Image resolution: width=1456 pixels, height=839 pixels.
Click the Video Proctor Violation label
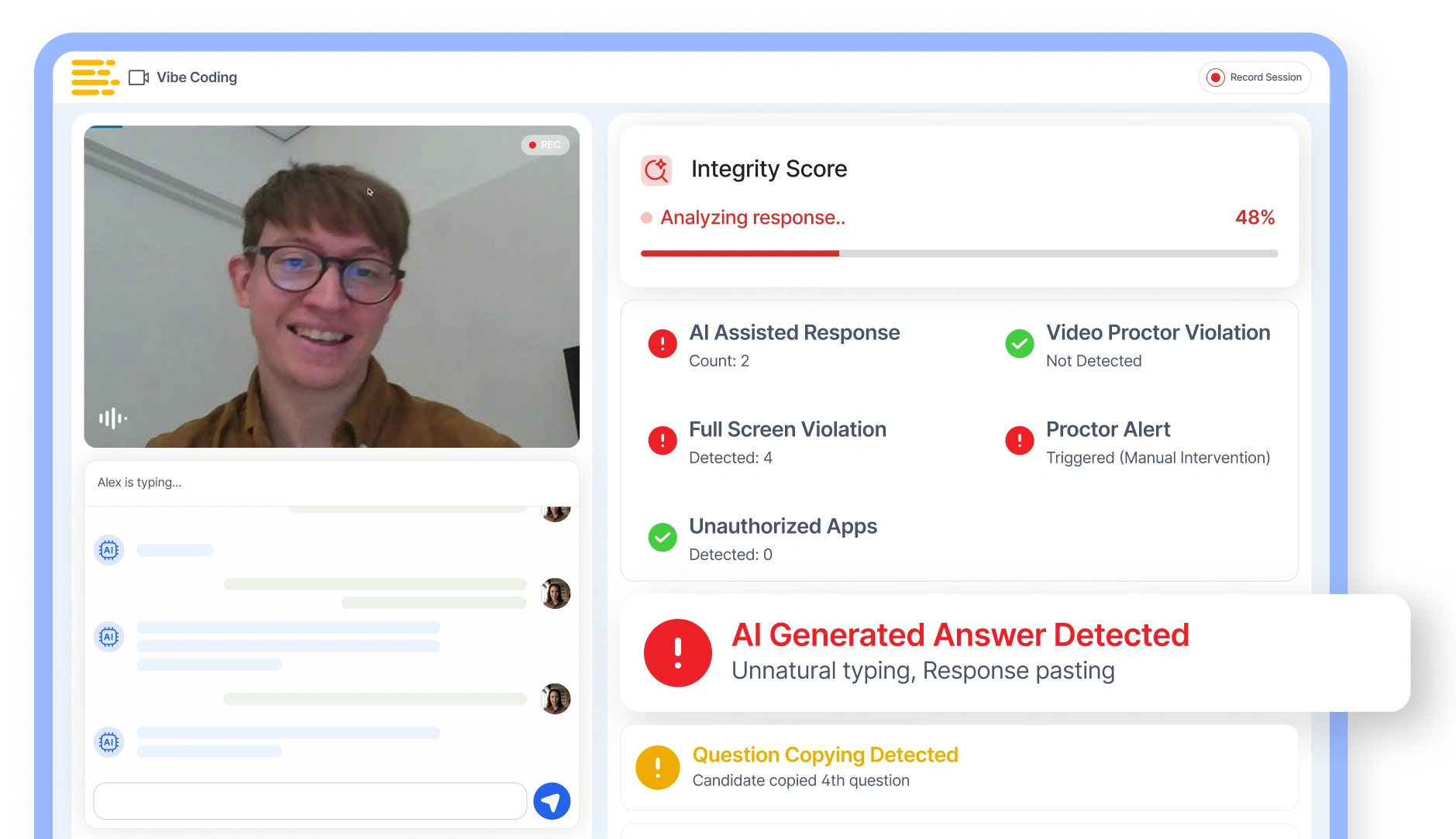1158,332
